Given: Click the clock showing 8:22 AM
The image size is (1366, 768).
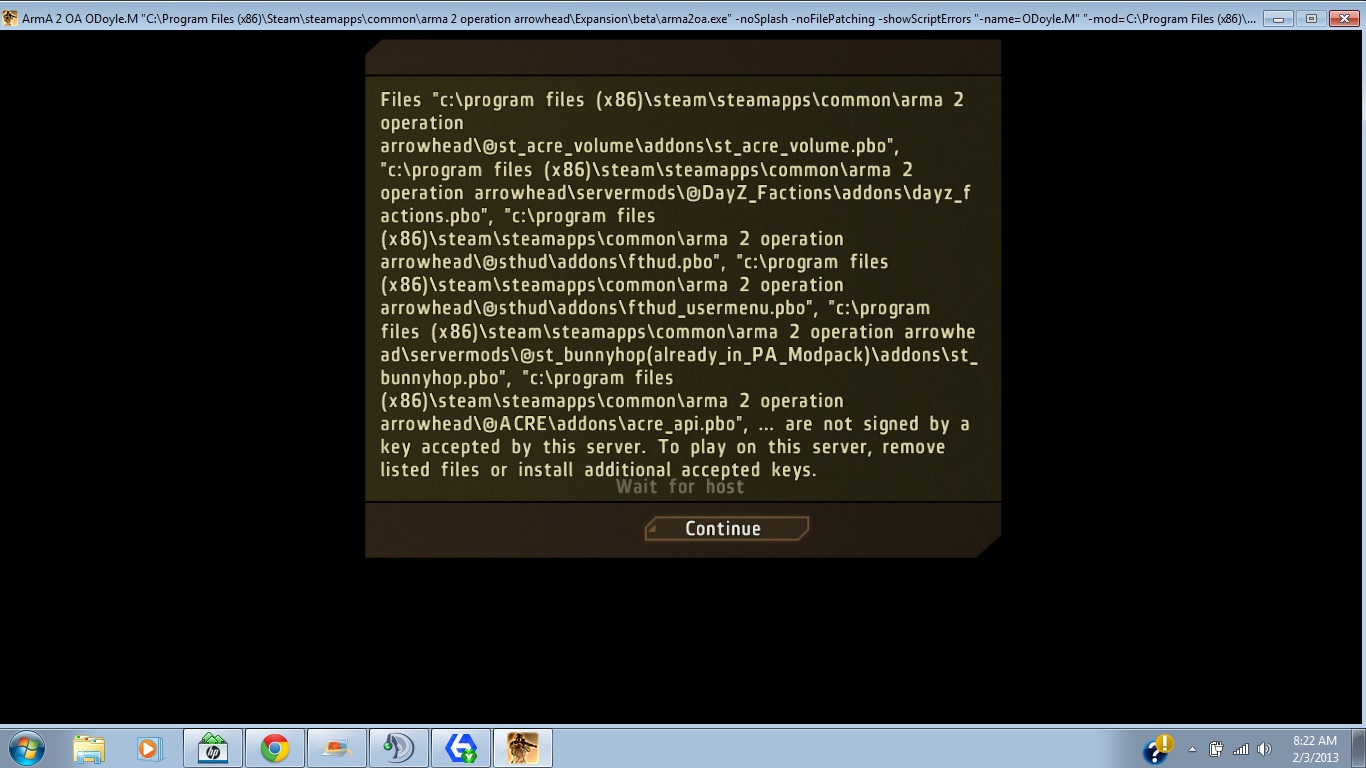Looking at the screenshot, I should click(1315, 740).
